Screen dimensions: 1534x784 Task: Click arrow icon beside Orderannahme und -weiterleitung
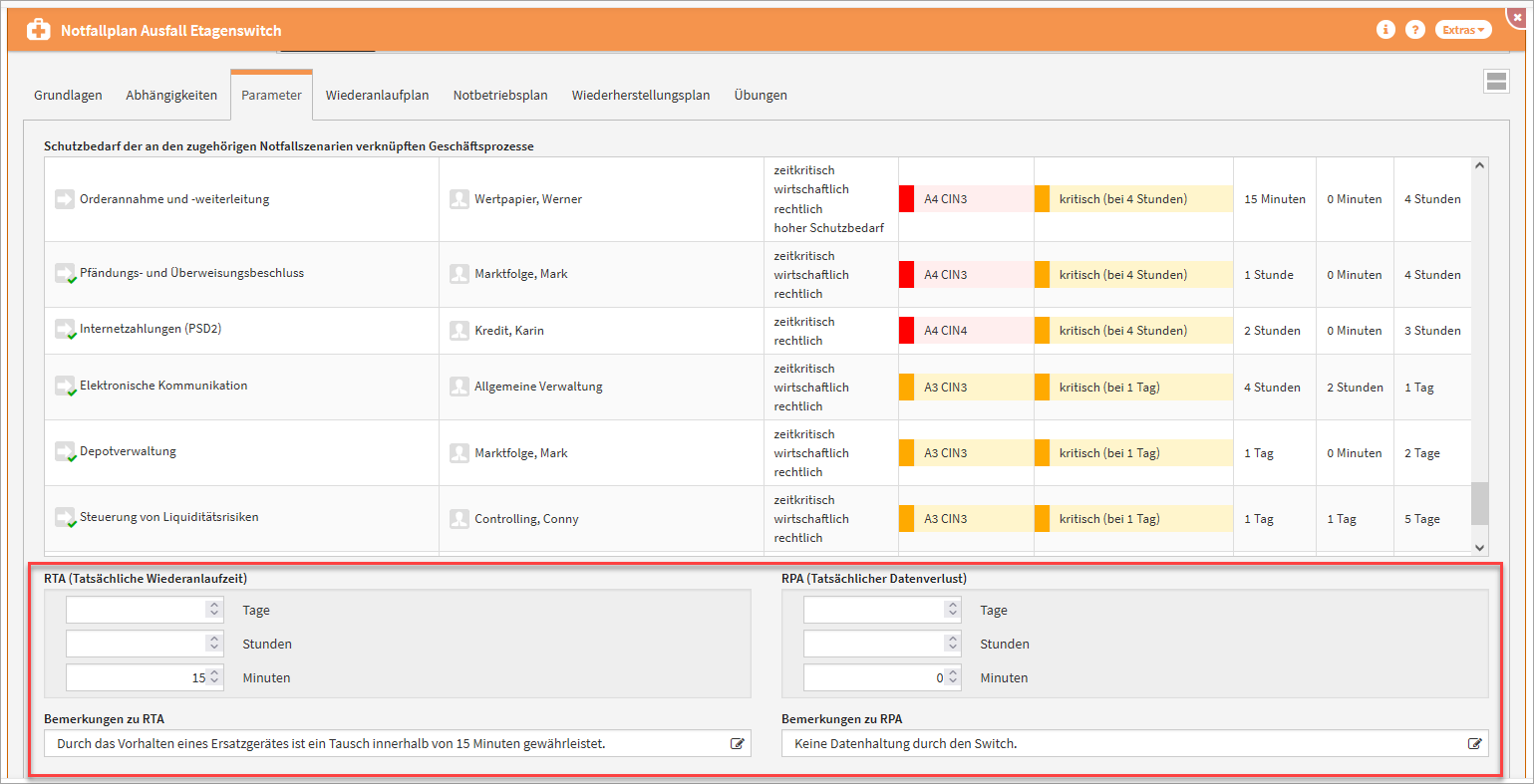click(x=65, y=199)
